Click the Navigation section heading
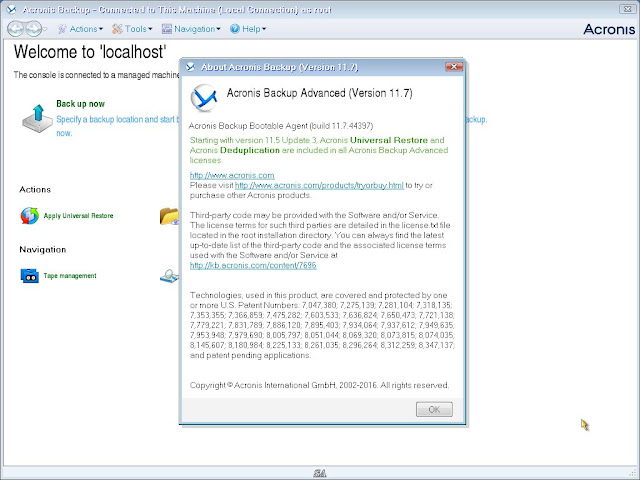This screenshot has height=480, width=640. [x=43, y=249]
